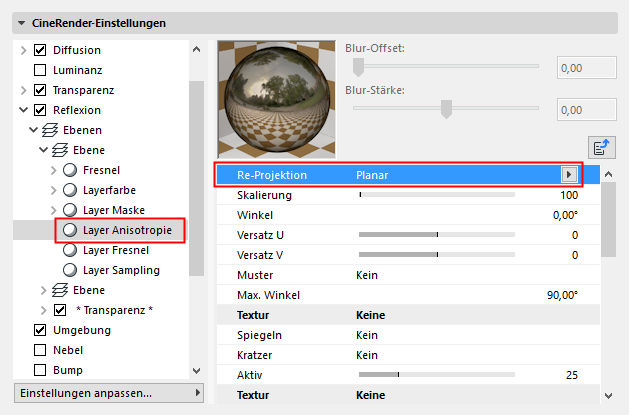Viewport: 629px width, 415px height.
Task: Open the Re-Projektion Planar dropdown arrow
Action: [570, 175]
